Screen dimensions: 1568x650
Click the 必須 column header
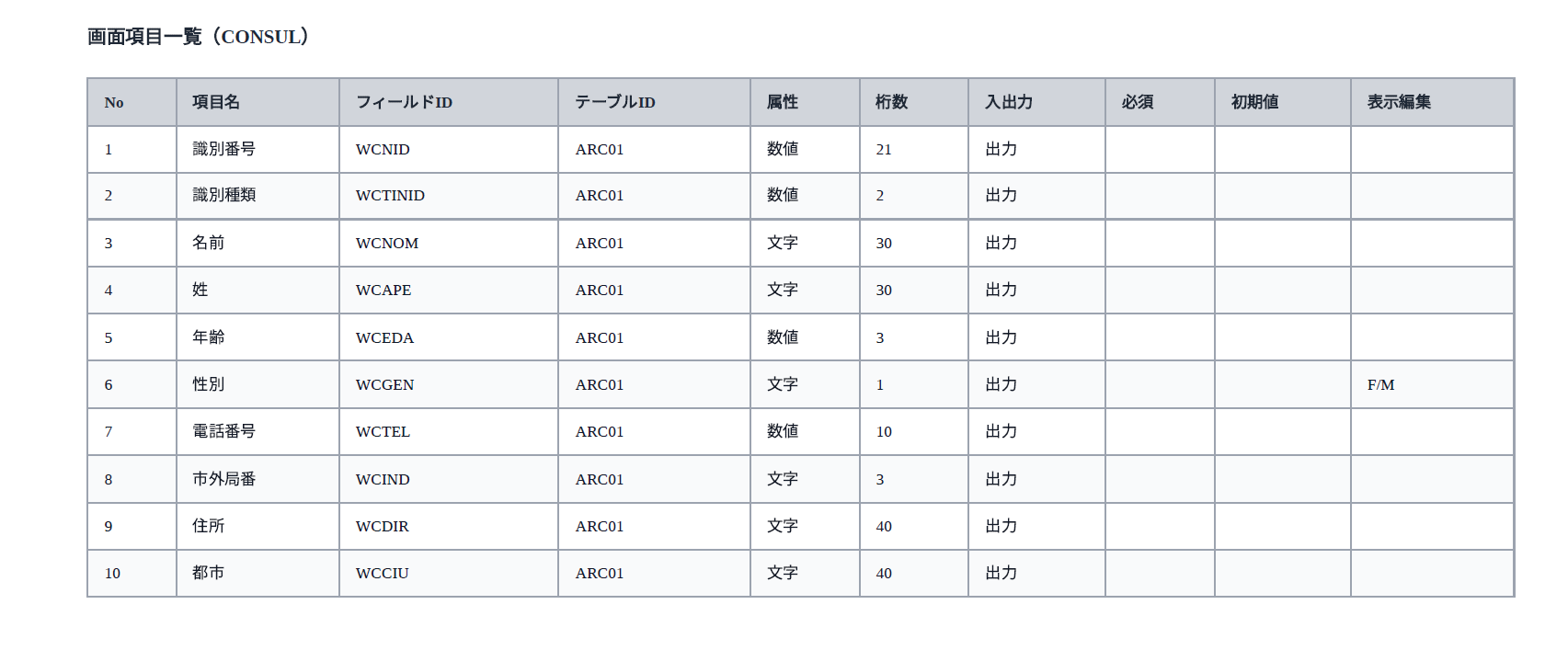(1160, 102)
